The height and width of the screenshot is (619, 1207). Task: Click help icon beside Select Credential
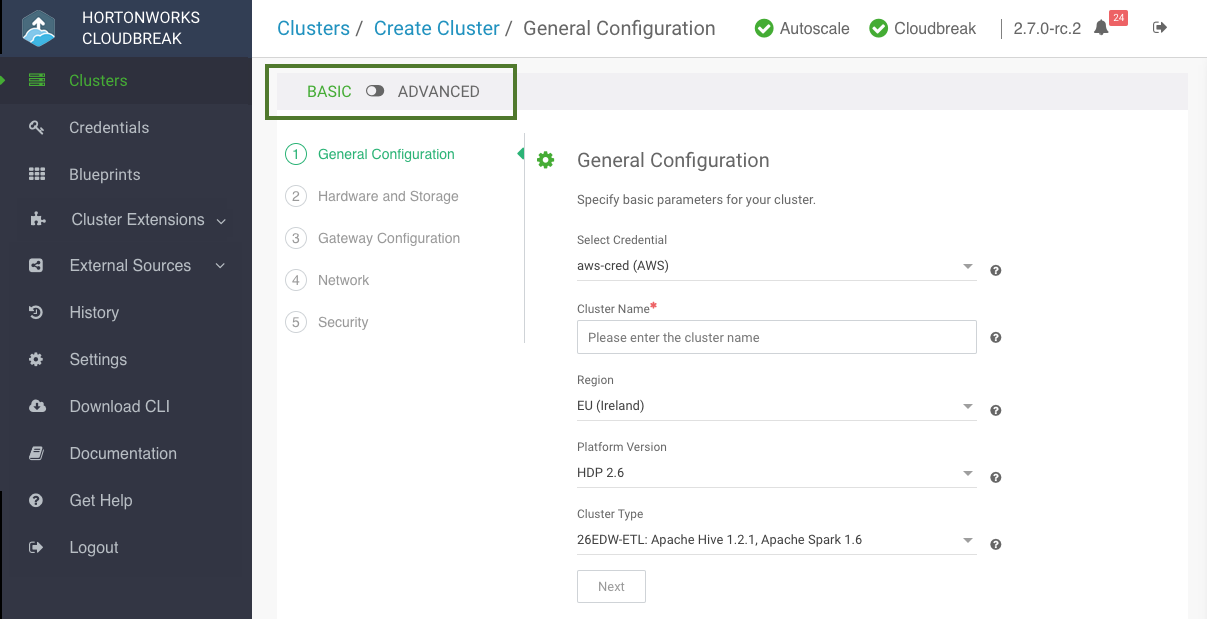(x=996, y=270)
